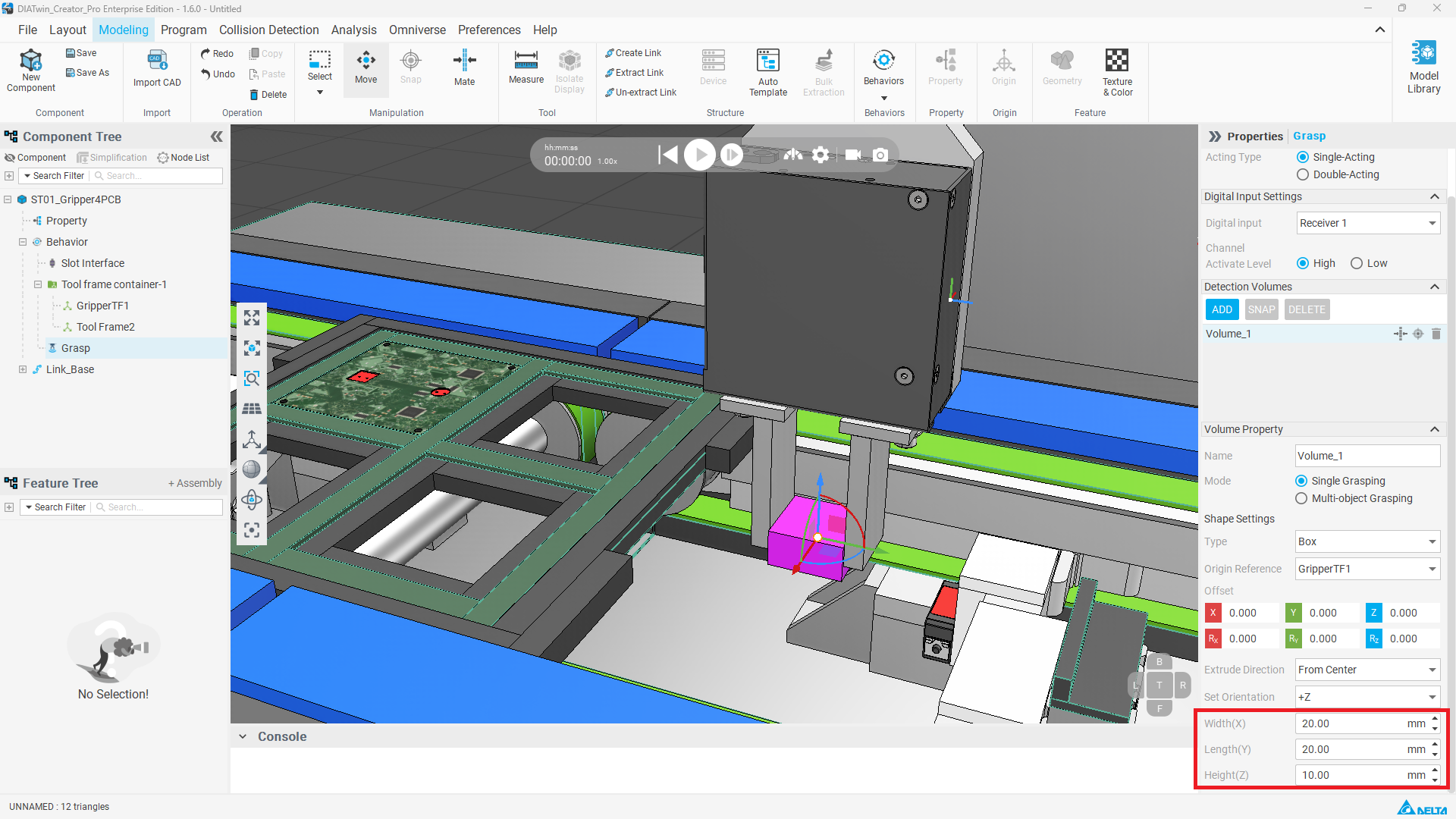The image size is (1456, 819).
Task: Switch to the Program tab
Action: [184, 30]
